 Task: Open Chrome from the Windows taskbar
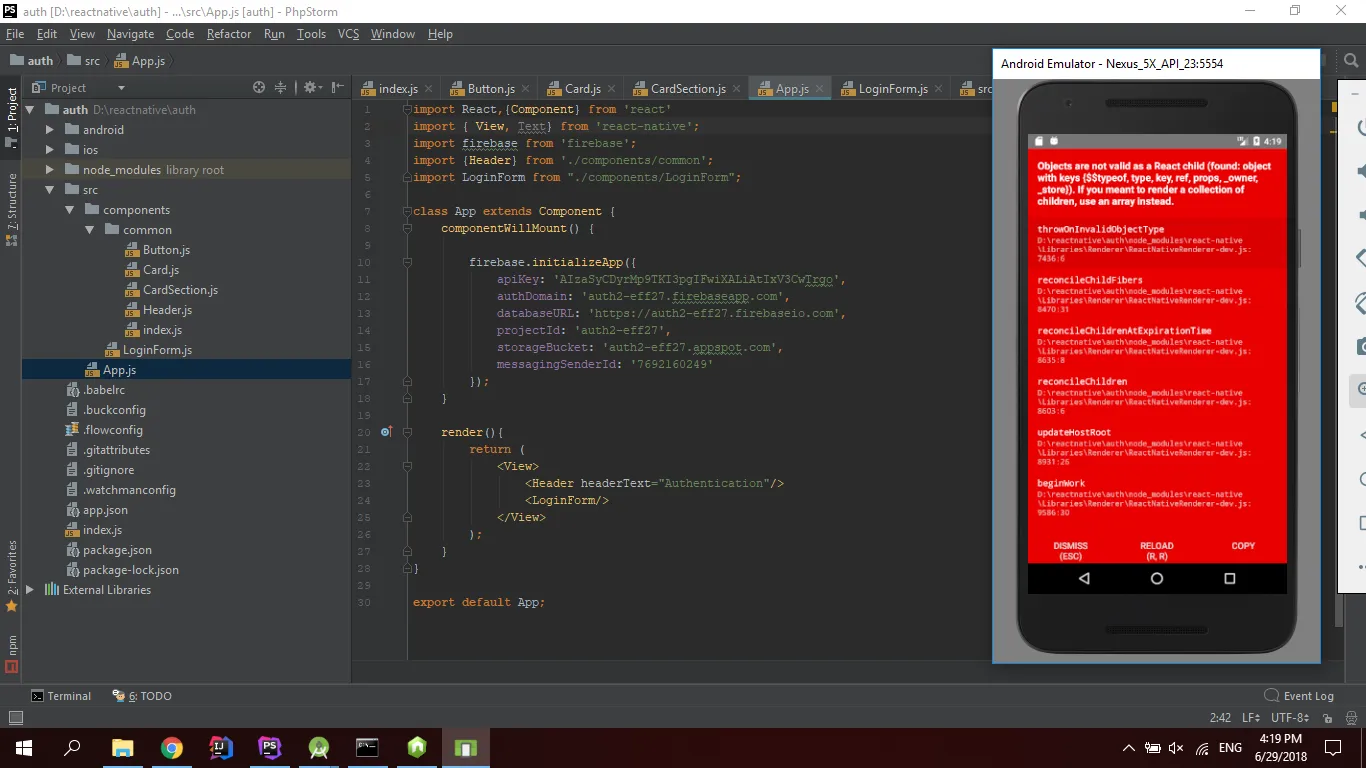(x=172, y=747)
